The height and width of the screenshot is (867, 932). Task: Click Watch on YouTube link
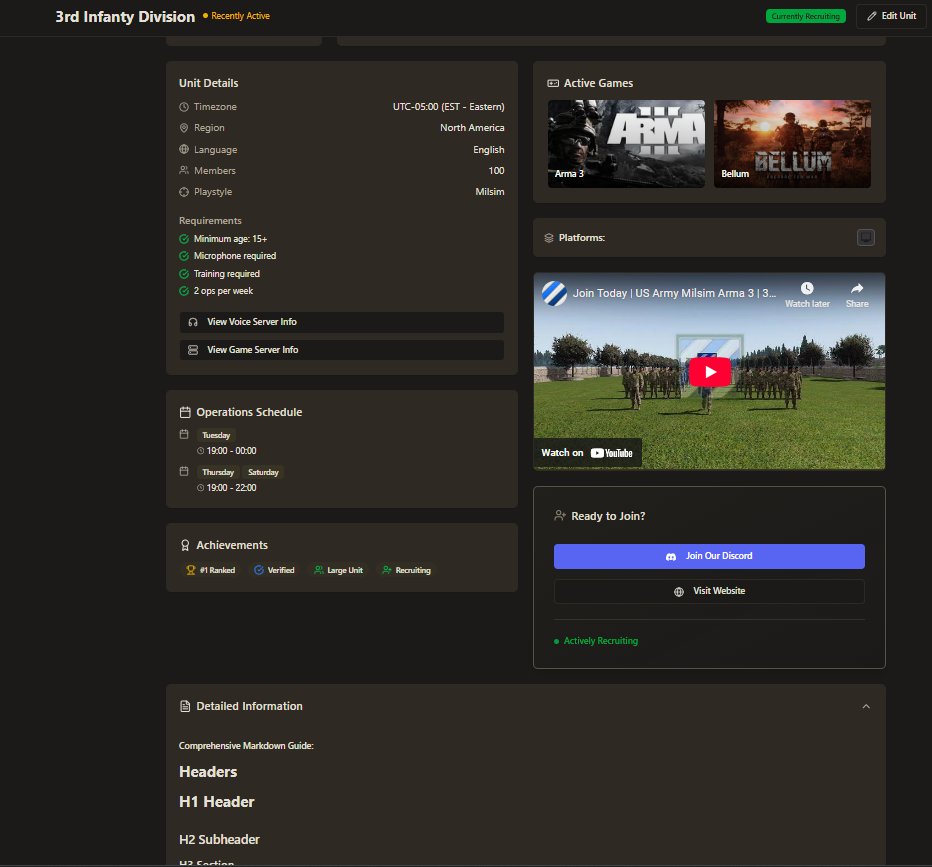(x=587, y=453)
